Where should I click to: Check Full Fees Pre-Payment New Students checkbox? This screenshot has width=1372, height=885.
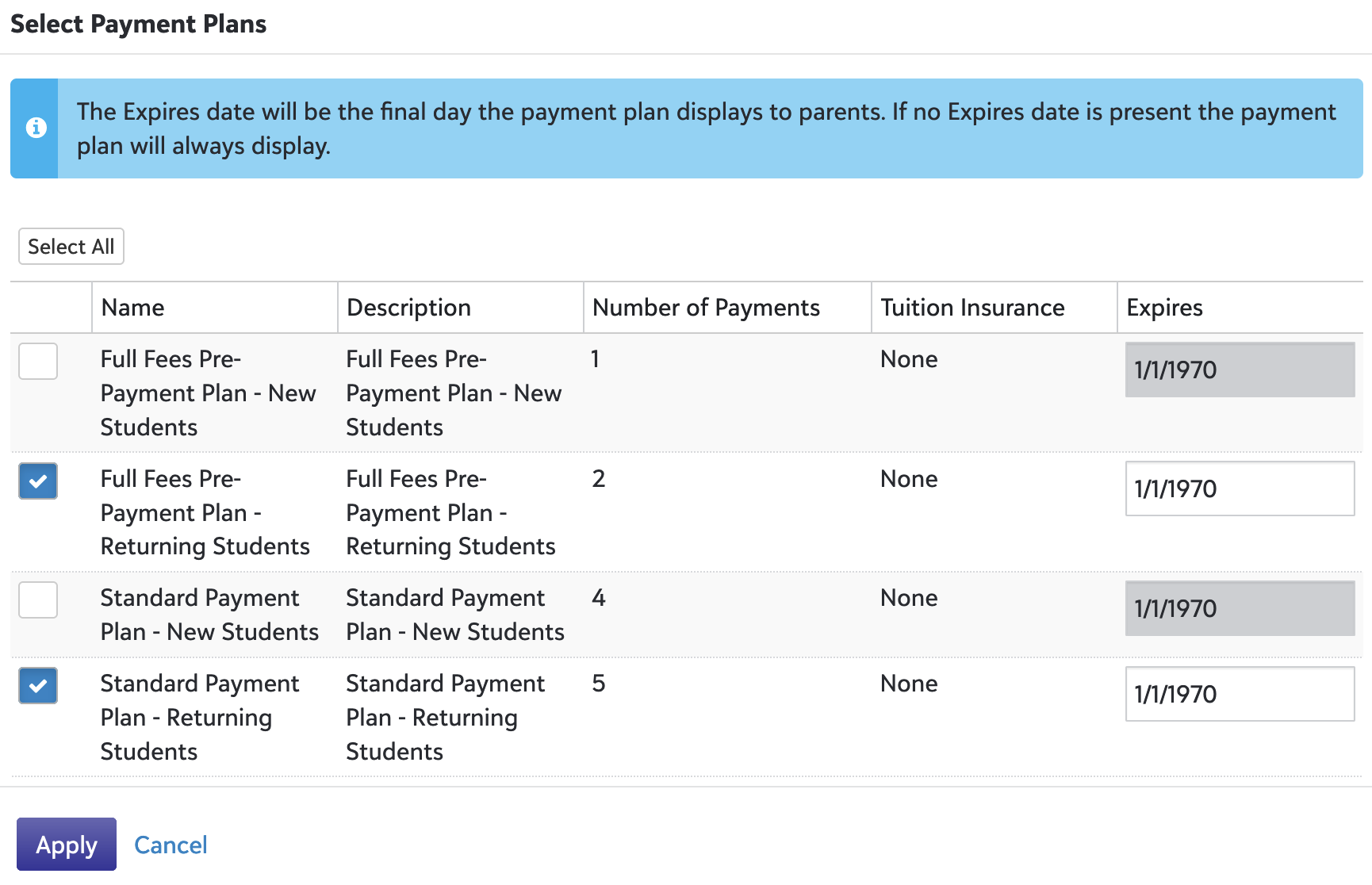pos(38,362)
